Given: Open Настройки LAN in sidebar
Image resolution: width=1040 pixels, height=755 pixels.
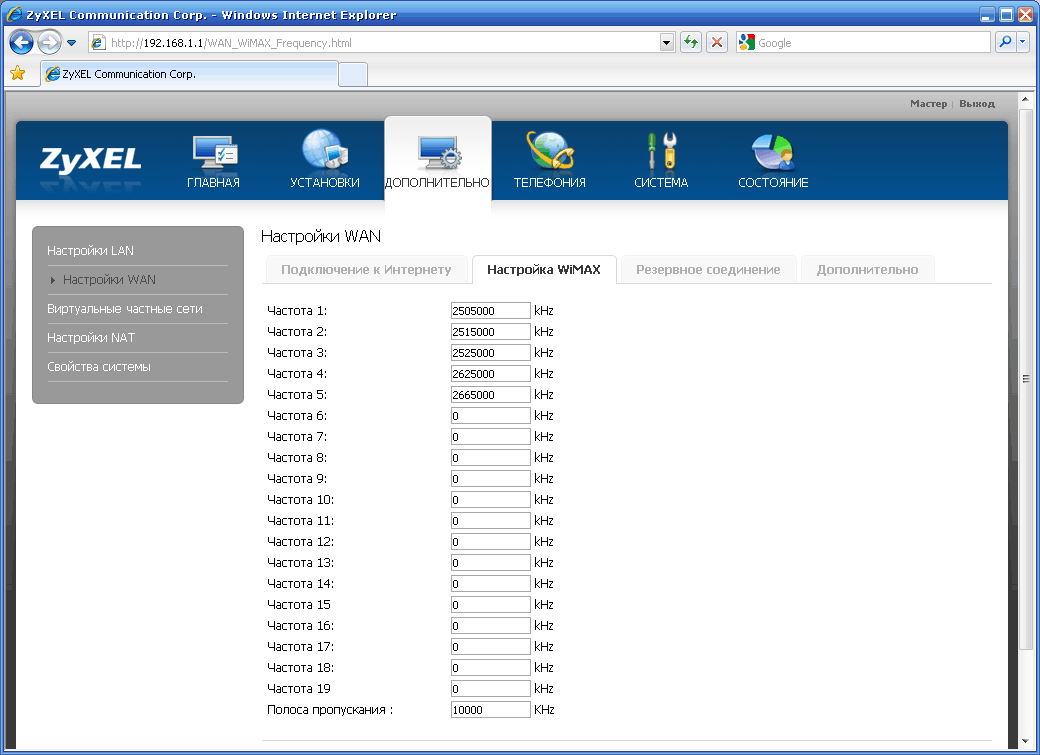Looking at the screenshot, I should 90,251.
